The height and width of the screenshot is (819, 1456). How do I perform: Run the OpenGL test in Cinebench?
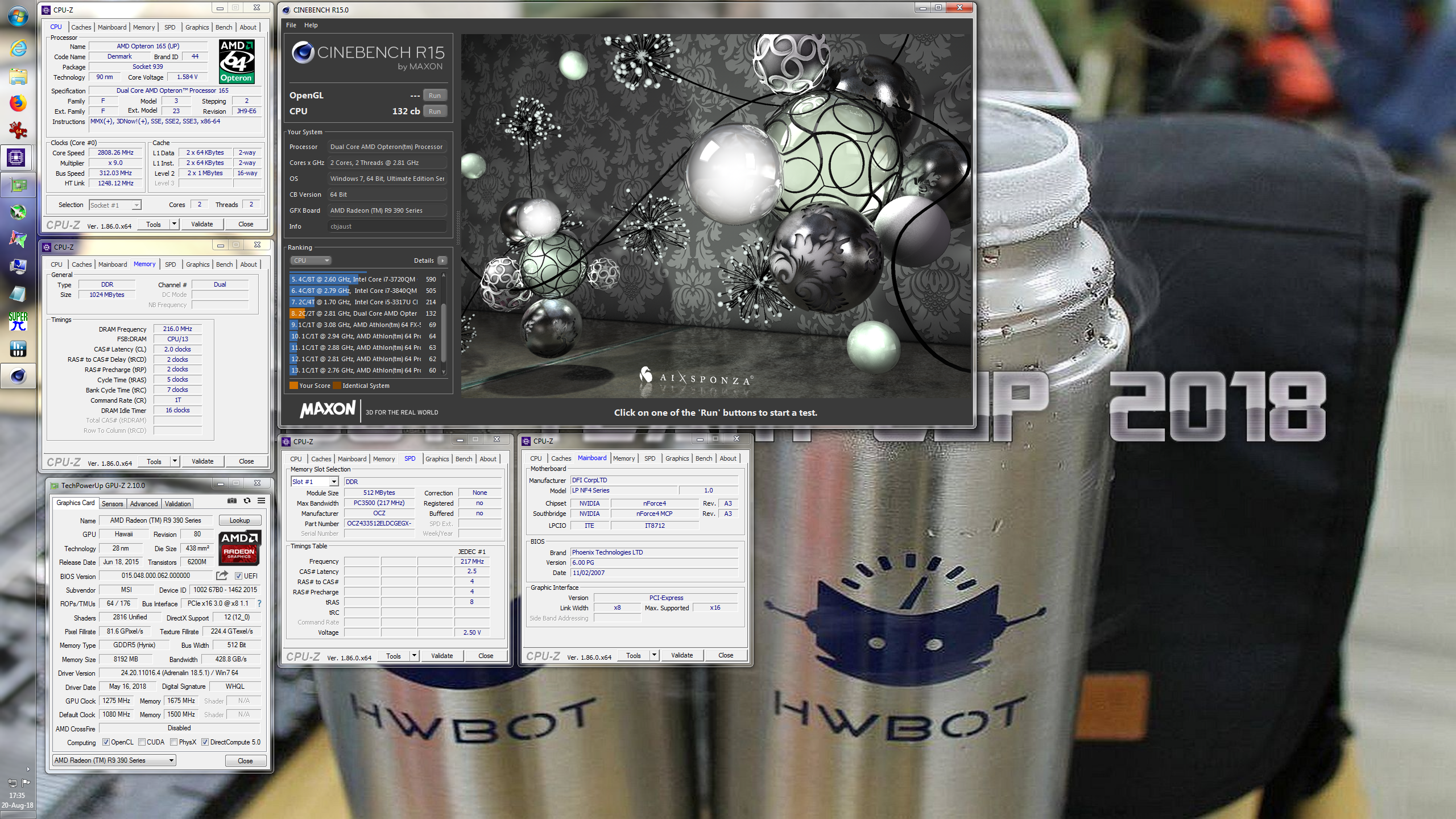pyautogui.click(x=435, y=96)
